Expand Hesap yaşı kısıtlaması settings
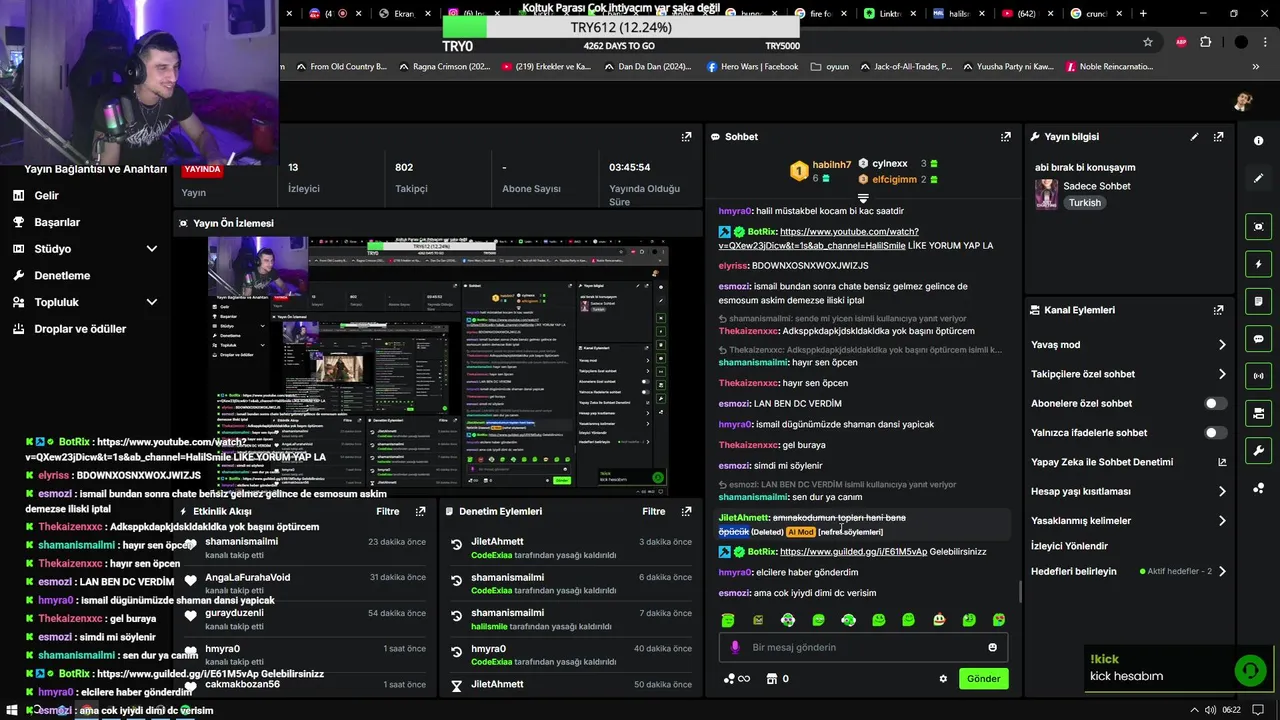This screenshot has height=720, width=1280. (x=1222, y=491)
